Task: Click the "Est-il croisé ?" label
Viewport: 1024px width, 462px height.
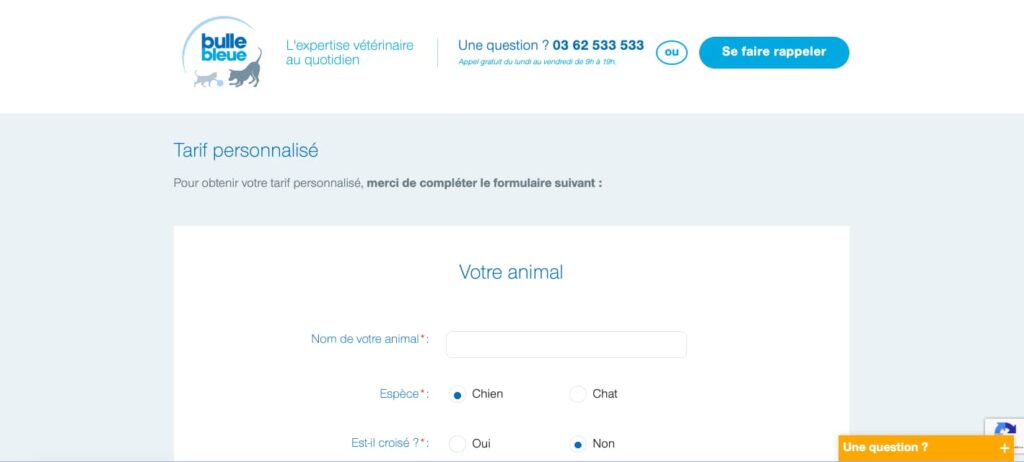Action: tap(382, 443)
